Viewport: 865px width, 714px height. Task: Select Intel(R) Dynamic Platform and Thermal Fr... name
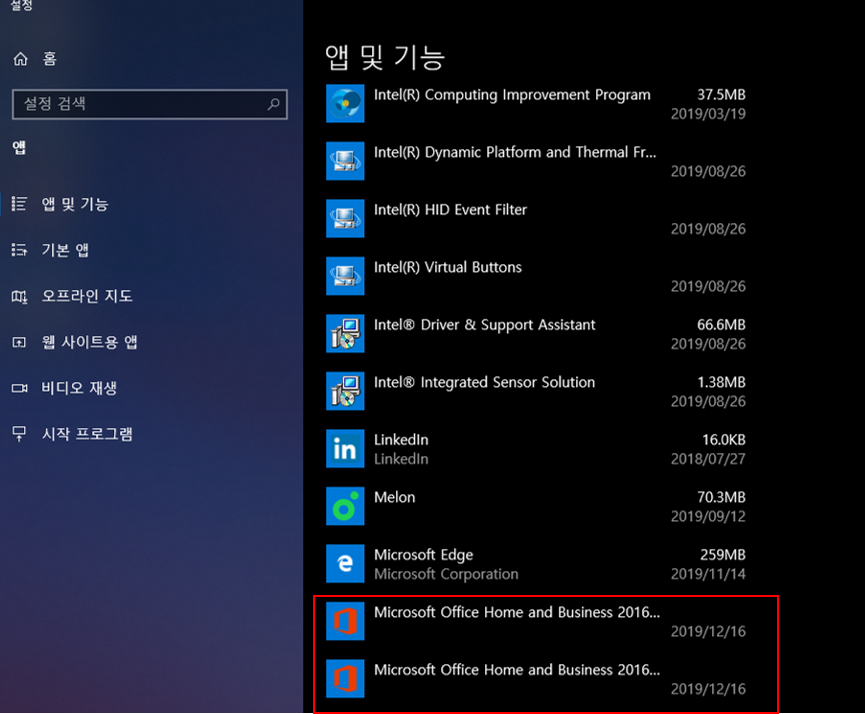click(515, 152)
